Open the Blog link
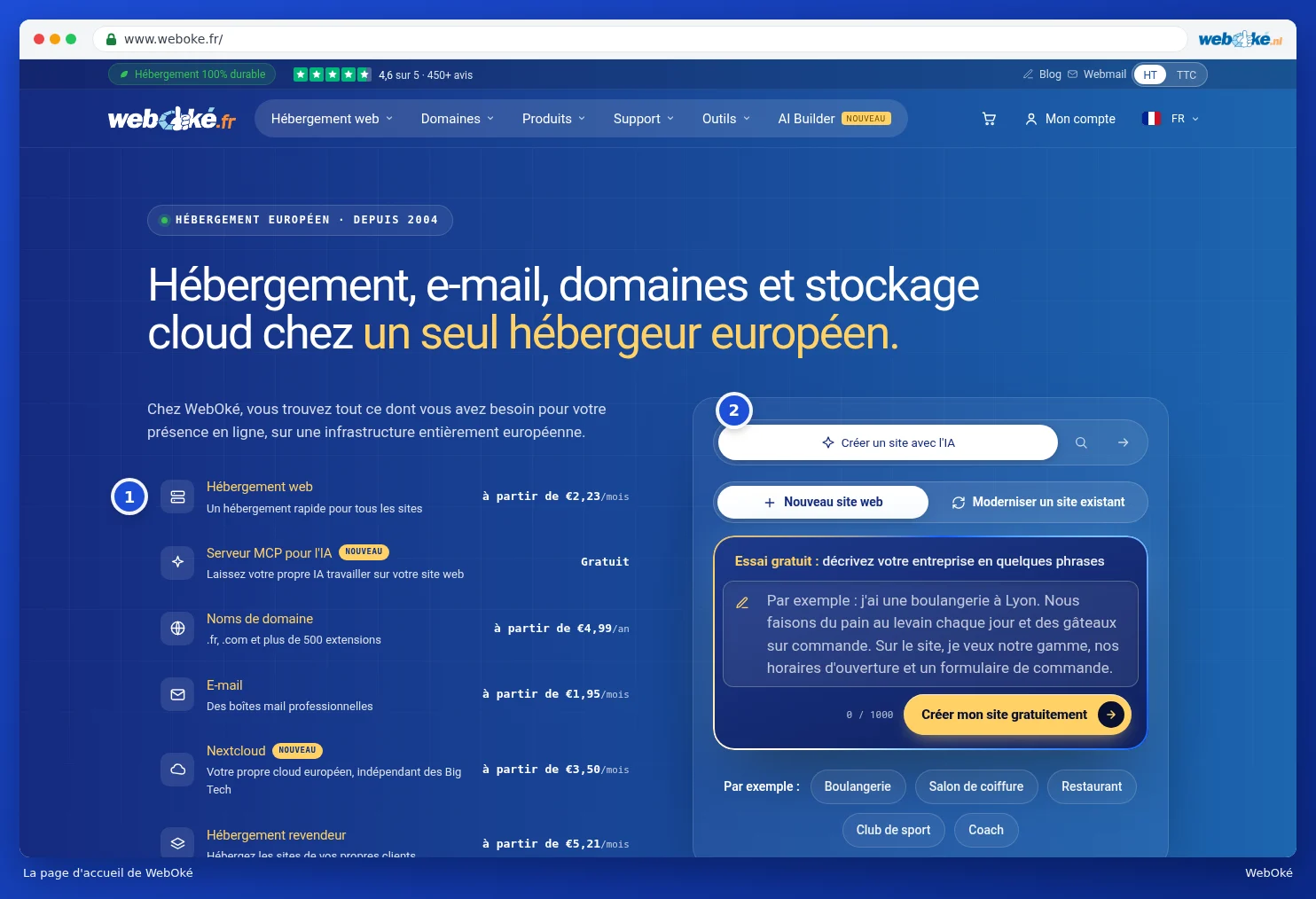The image size is (1316, 899). 1042,74
